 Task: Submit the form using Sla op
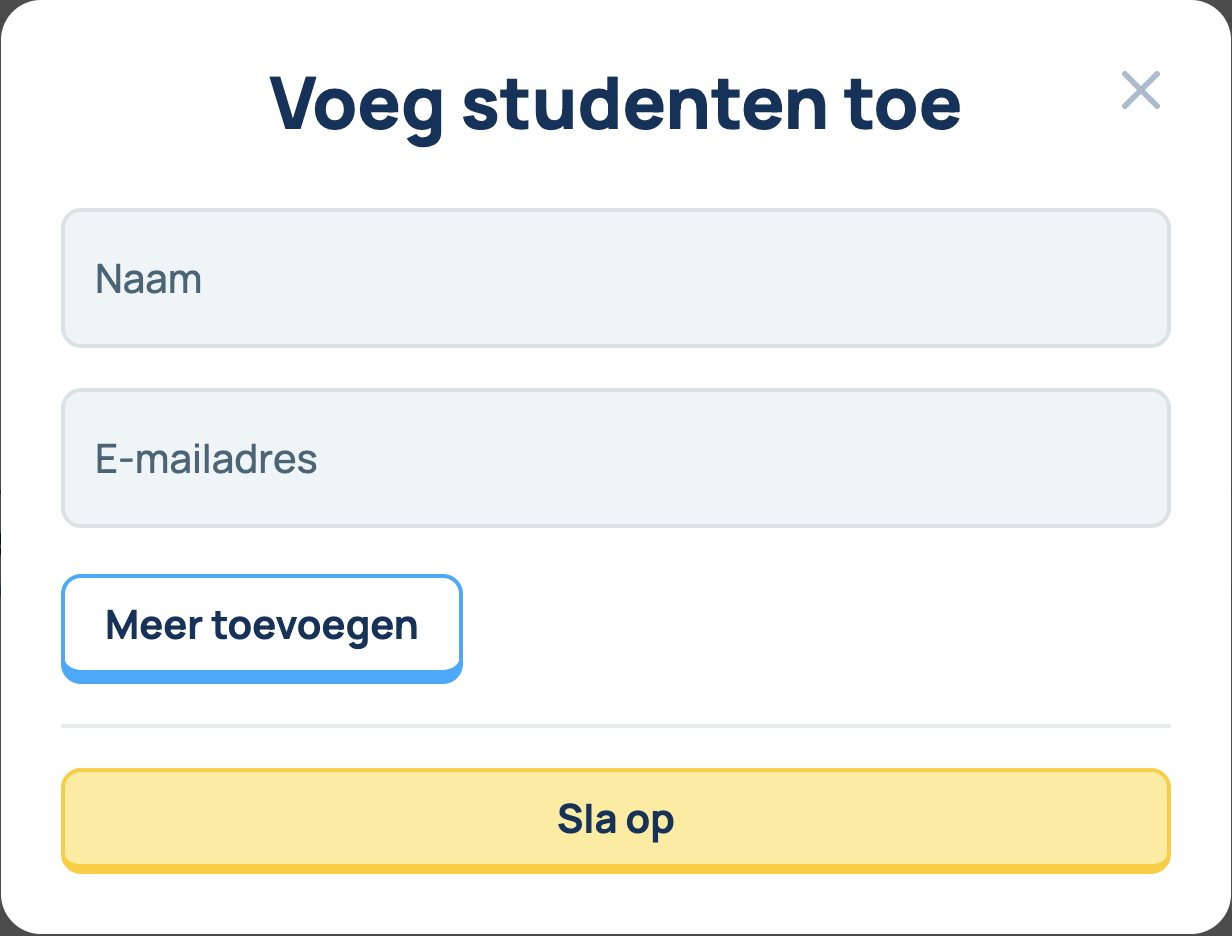(615, 820)
